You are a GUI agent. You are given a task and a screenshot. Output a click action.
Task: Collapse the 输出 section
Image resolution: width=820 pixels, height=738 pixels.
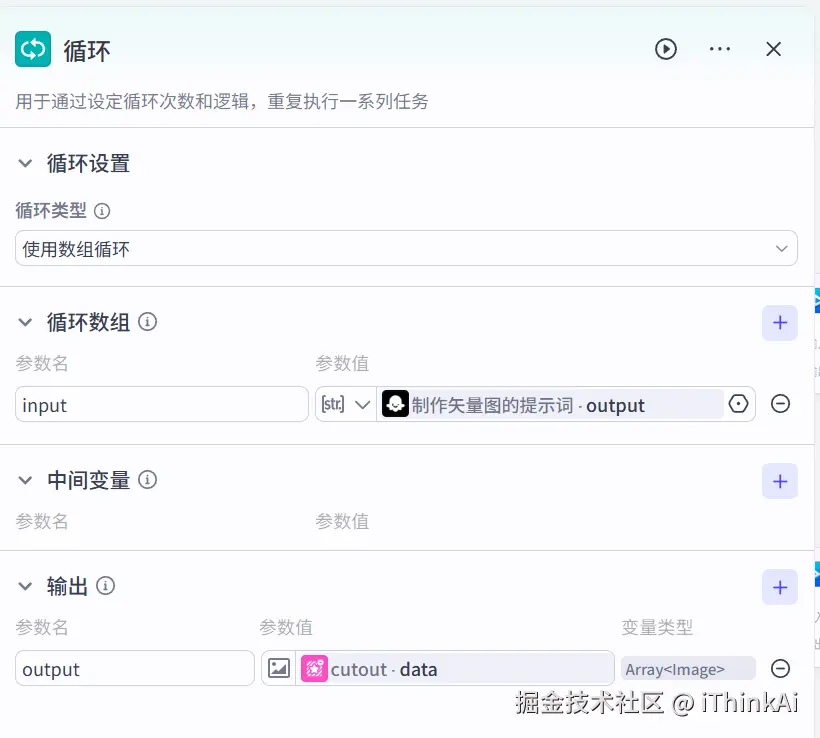click(25, 587)
